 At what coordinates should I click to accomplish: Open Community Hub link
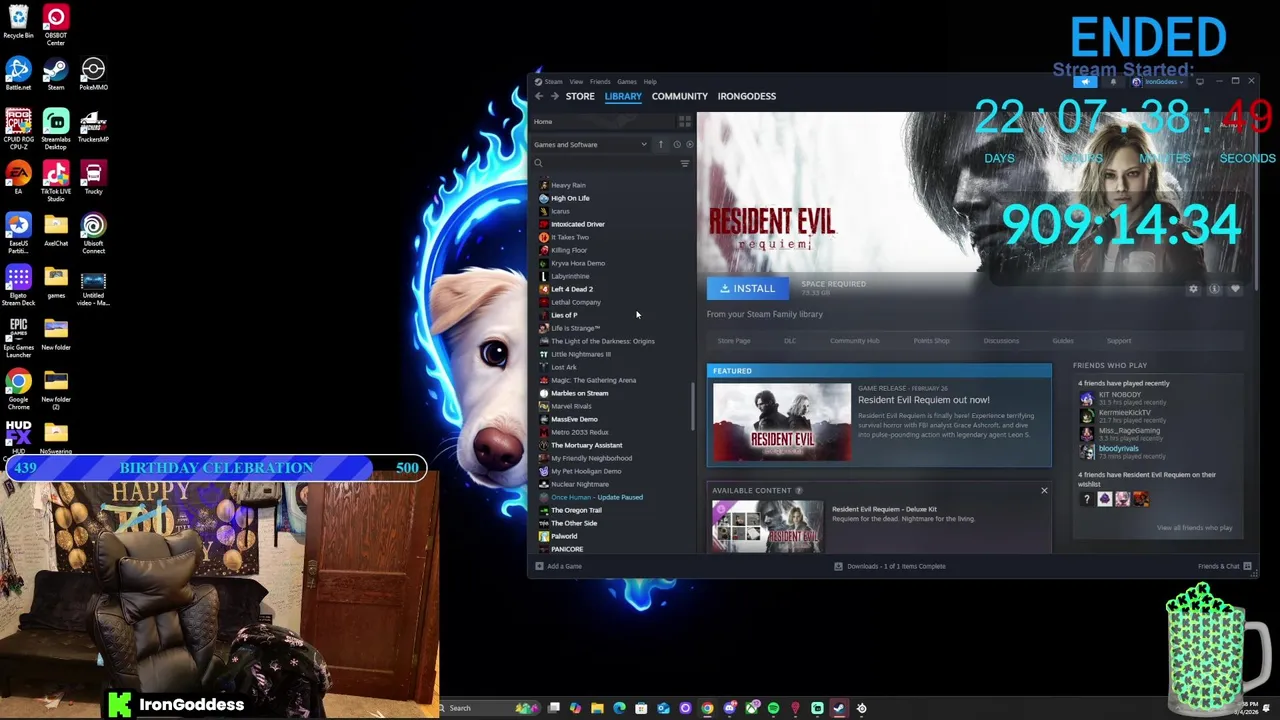(x=854, y=341)
